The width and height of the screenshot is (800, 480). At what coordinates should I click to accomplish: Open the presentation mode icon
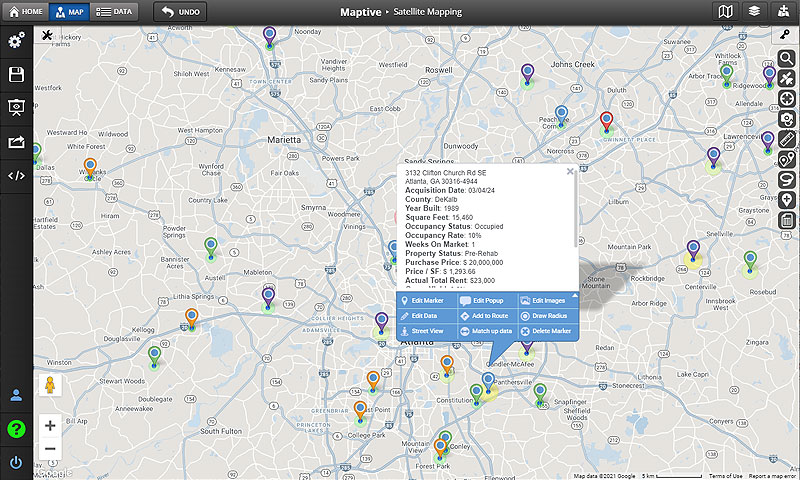point(16,108)
